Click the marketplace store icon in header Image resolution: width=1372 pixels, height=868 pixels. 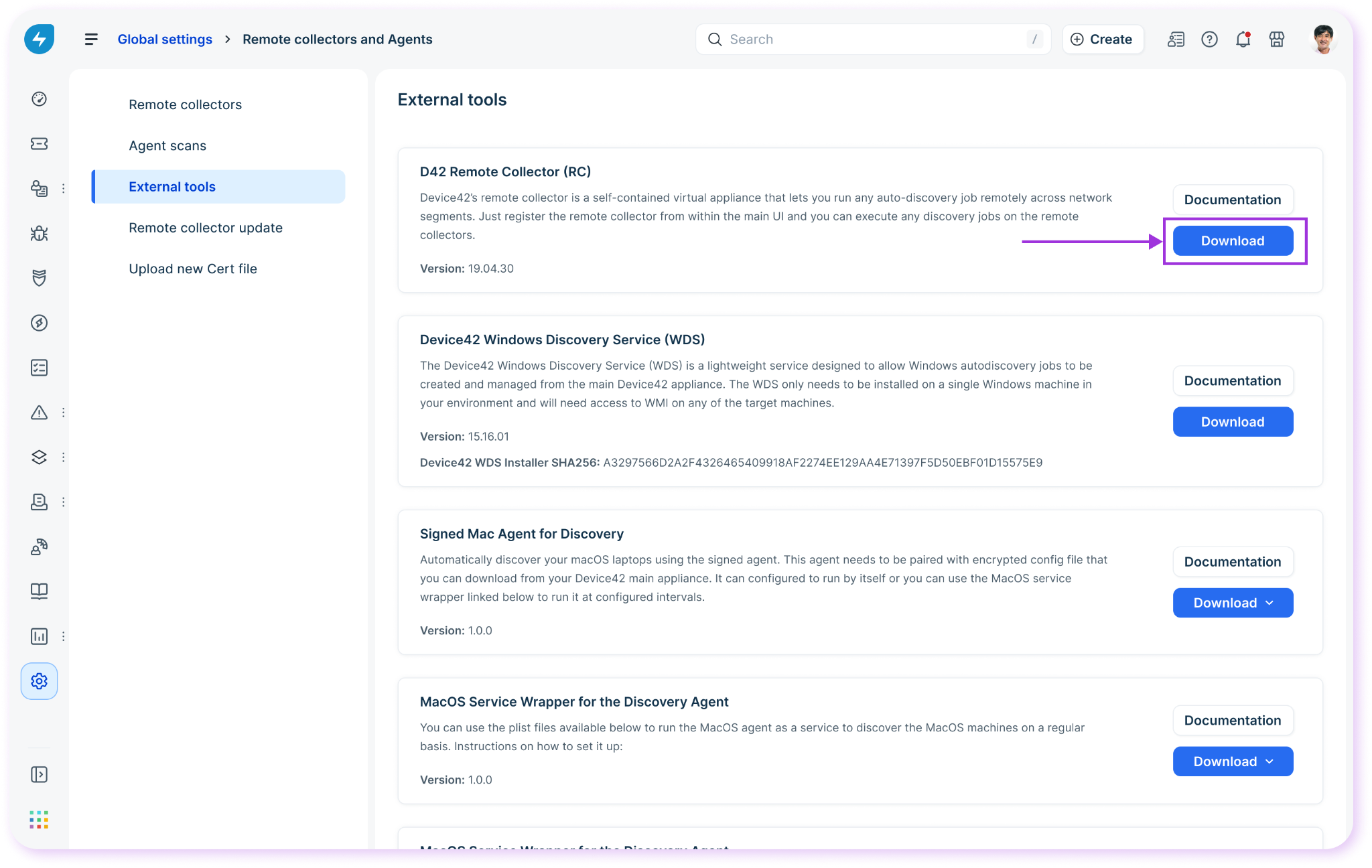pos(1277,40)
